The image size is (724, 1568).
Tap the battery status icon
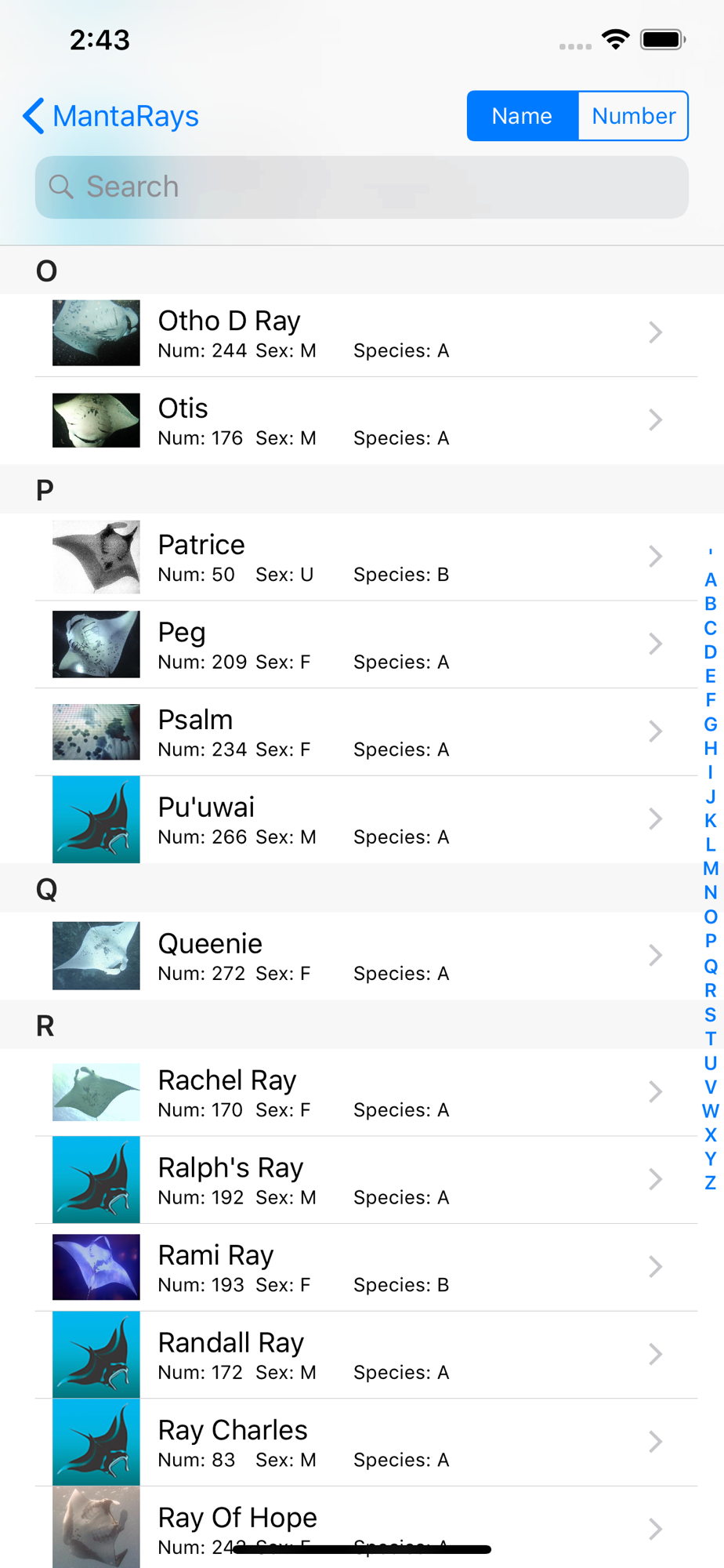(x=663, y=39)
